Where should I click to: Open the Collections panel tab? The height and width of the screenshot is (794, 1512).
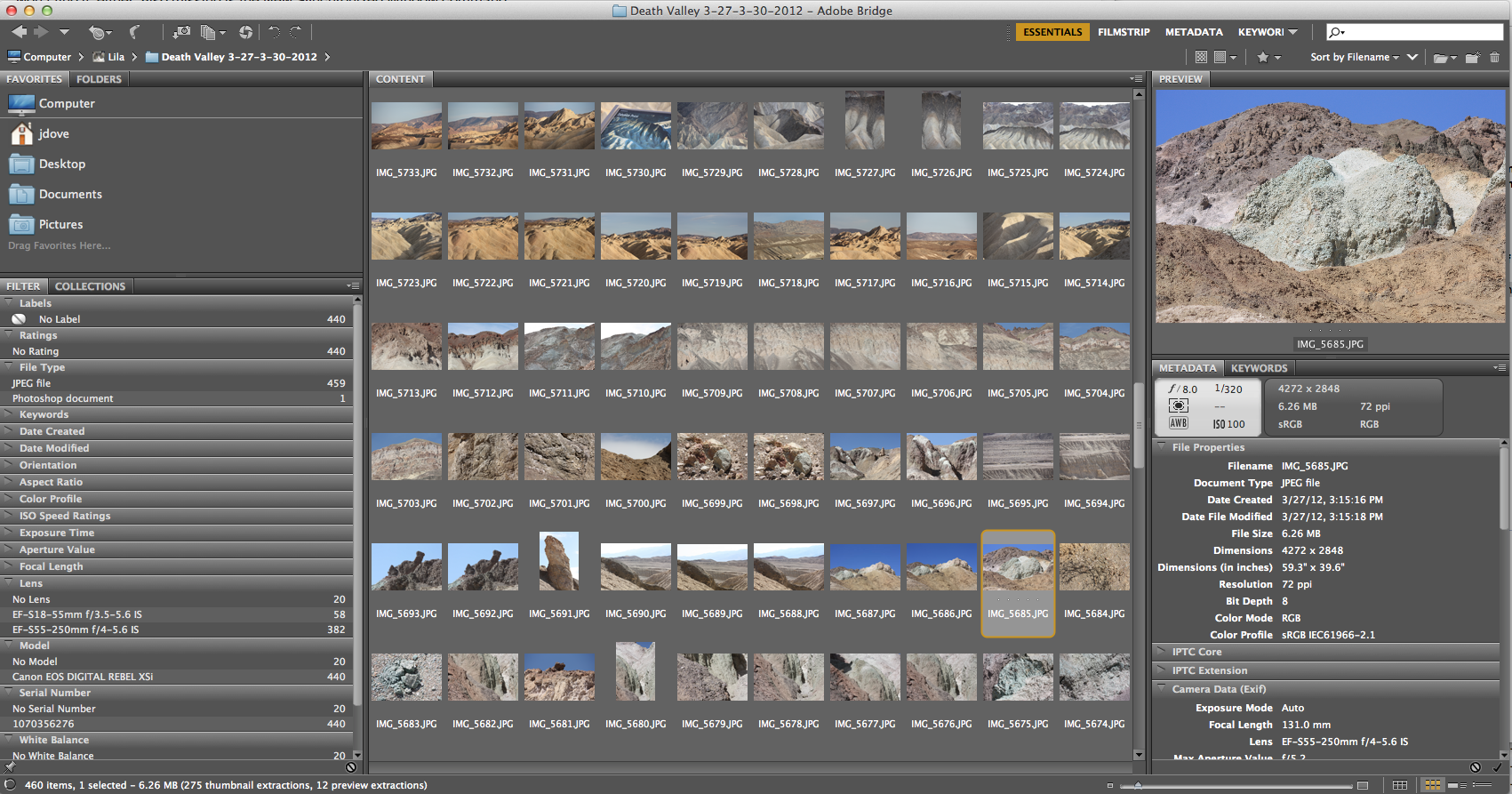(90, 286)
